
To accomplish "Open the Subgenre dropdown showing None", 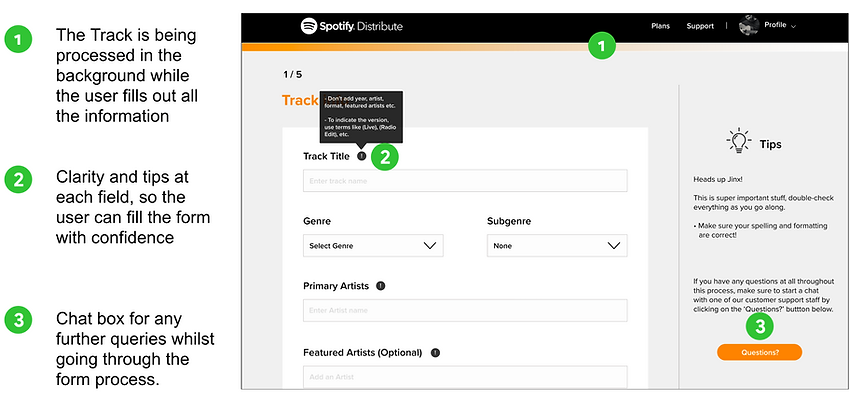I will (x=557, y=246).
